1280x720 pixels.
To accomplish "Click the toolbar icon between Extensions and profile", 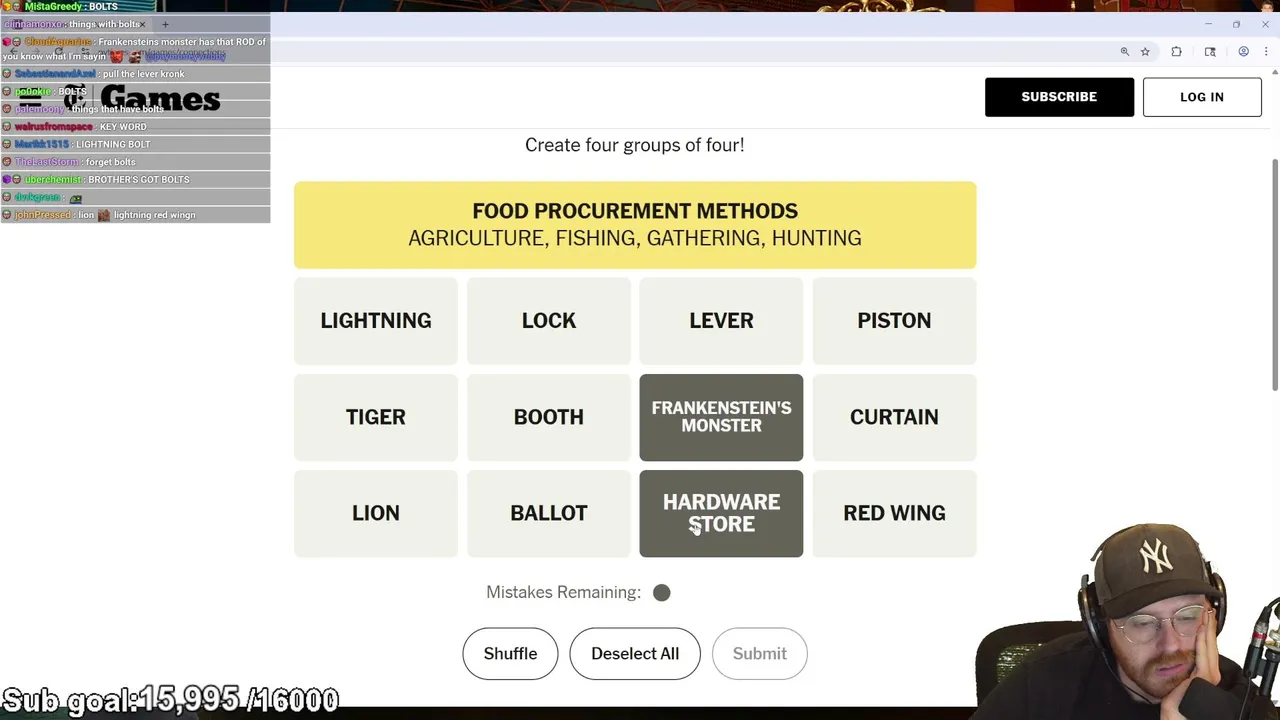I will 1210,52.
